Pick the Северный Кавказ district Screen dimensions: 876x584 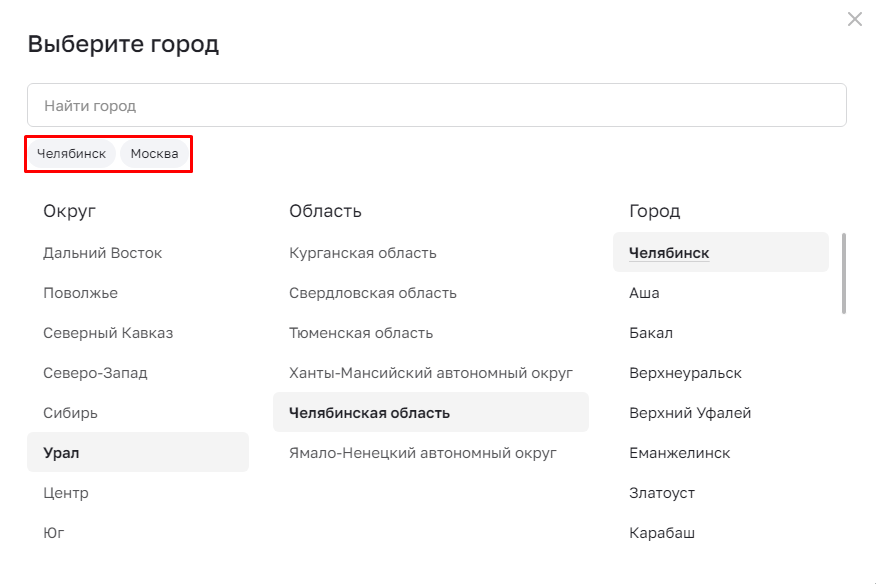[108, 333]
